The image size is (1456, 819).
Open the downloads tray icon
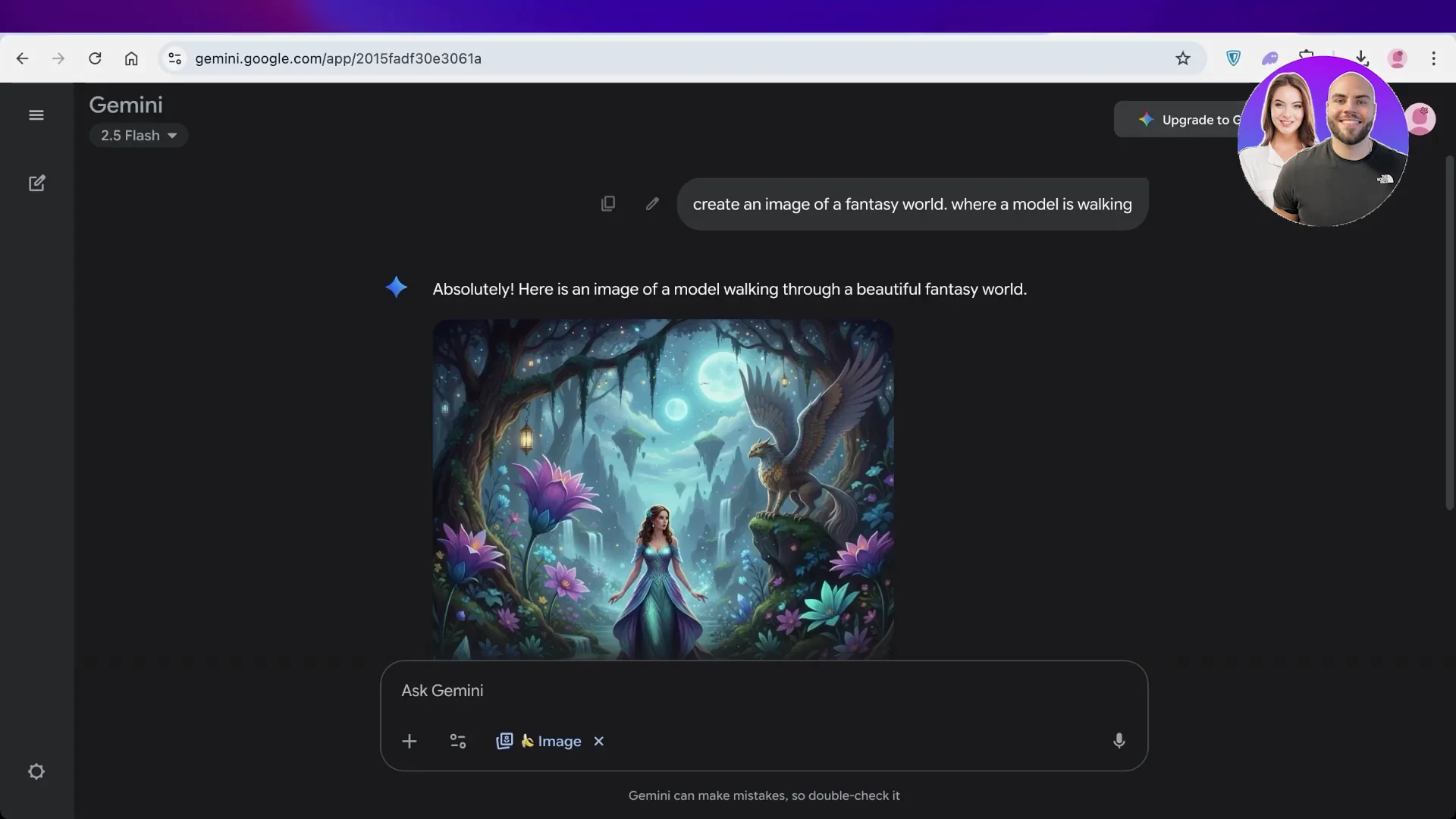pos(1361,58)
